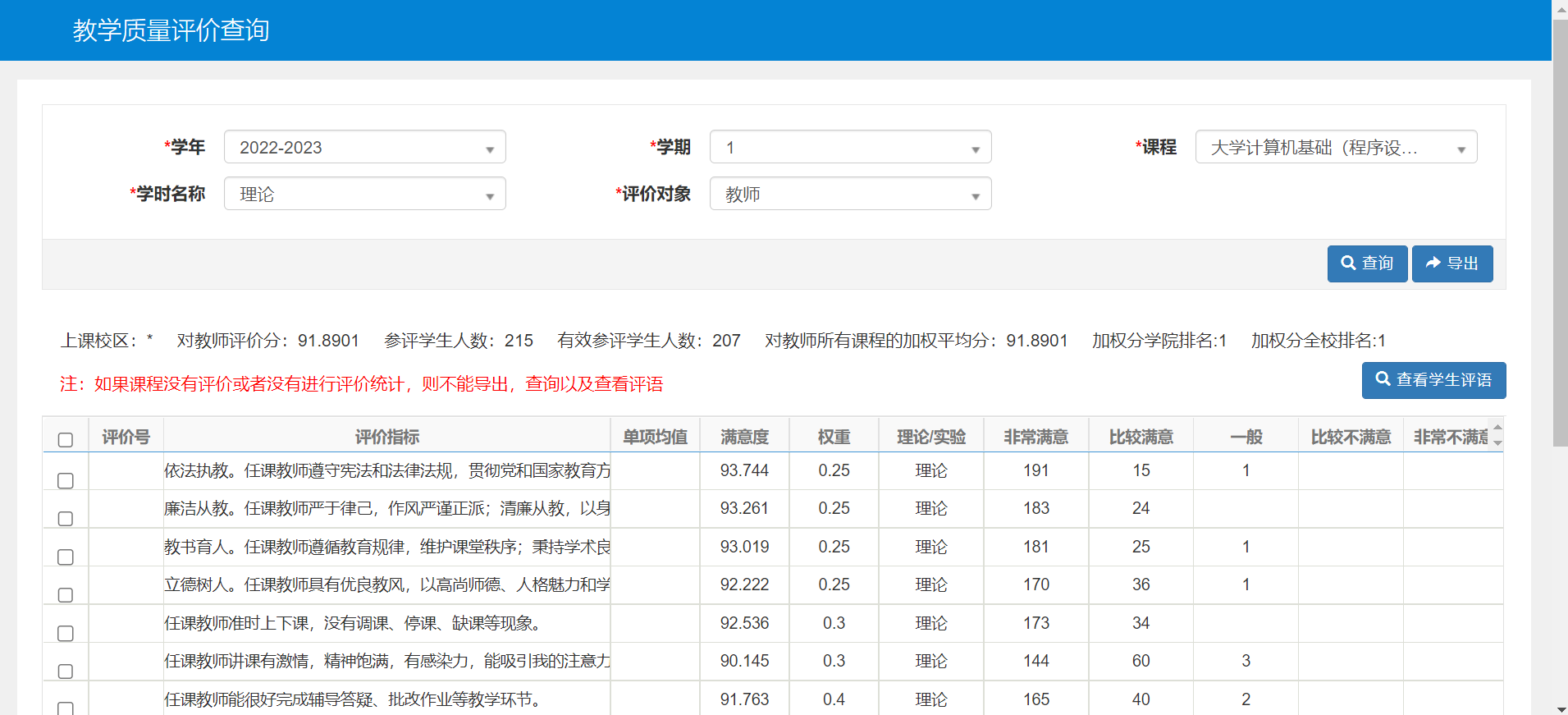Image resolution: width=1568 pixels, height=715 pixels.
Task: Click the 非常满意 count 191
Action: tap(1035, 470)
